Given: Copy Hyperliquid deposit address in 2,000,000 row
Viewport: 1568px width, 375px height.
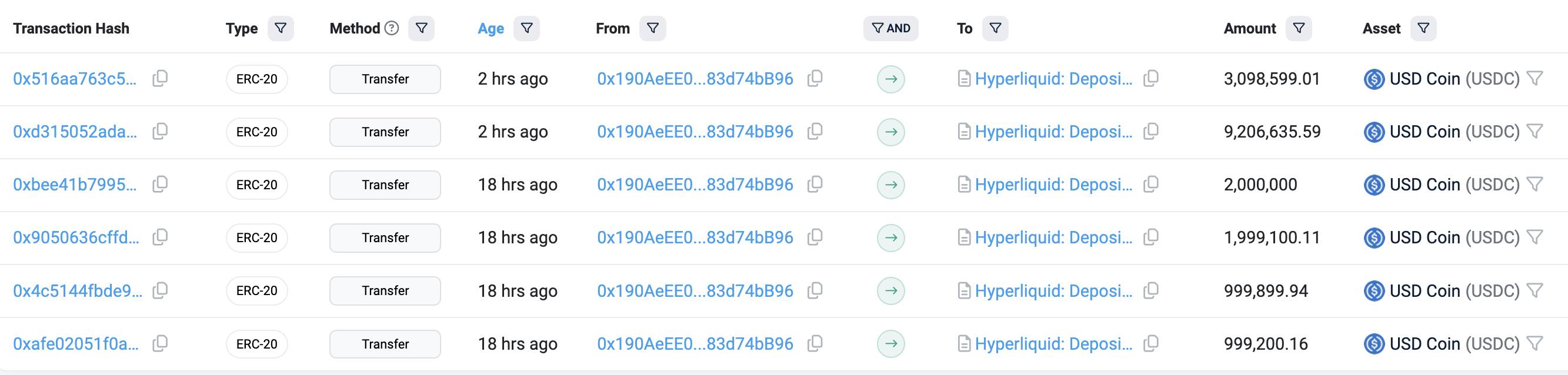Looking at the screenshot, I should (x=1151, y=185).
